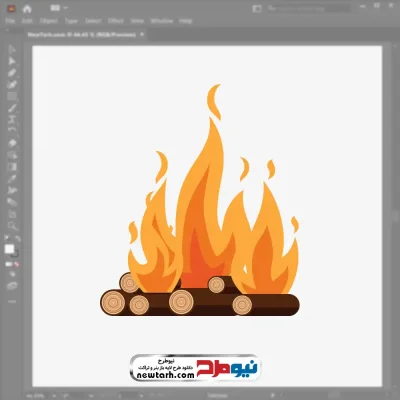Select the Eraser tool
This screenshot has height=400, width=400.
click(12, 143)
